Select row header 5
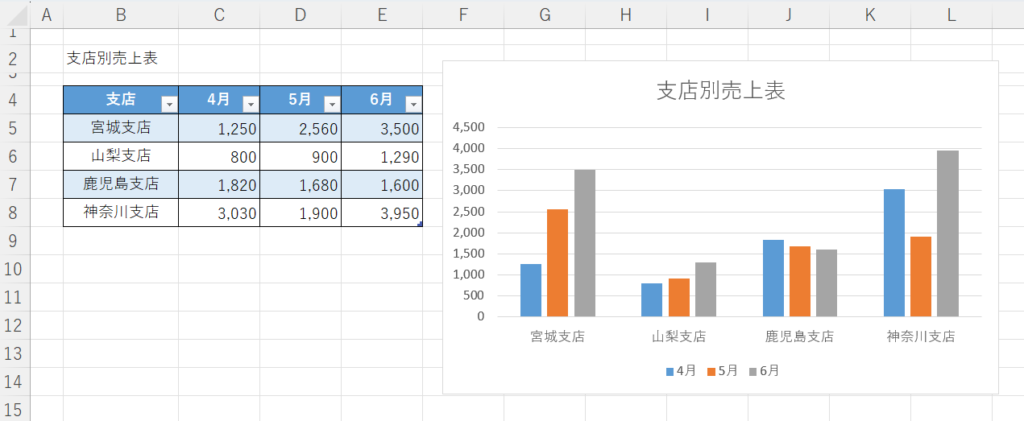 click(14, 128)
